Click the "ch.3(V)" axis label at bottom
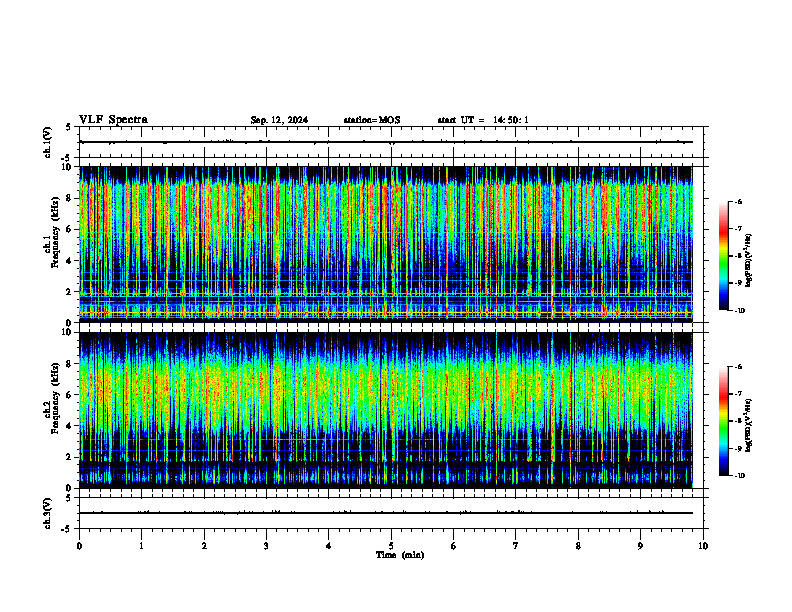The image size is (792, 612). click(48, 513)
